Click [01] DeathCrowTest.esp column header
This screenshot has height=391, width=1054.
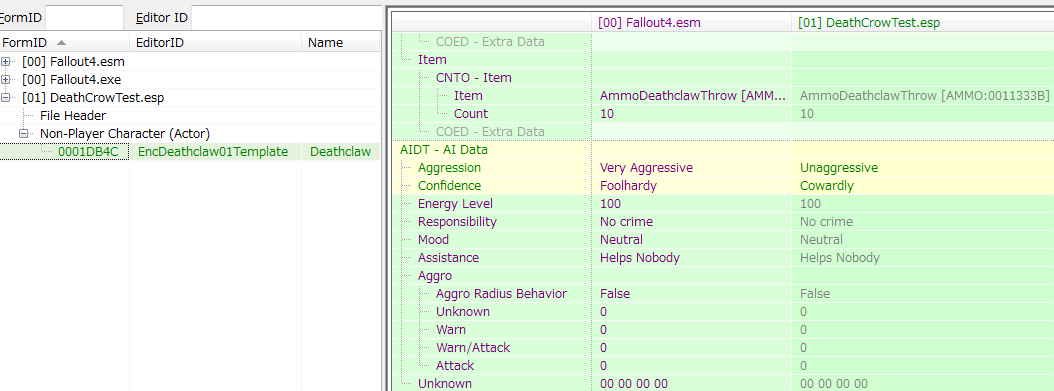[923, 23]
